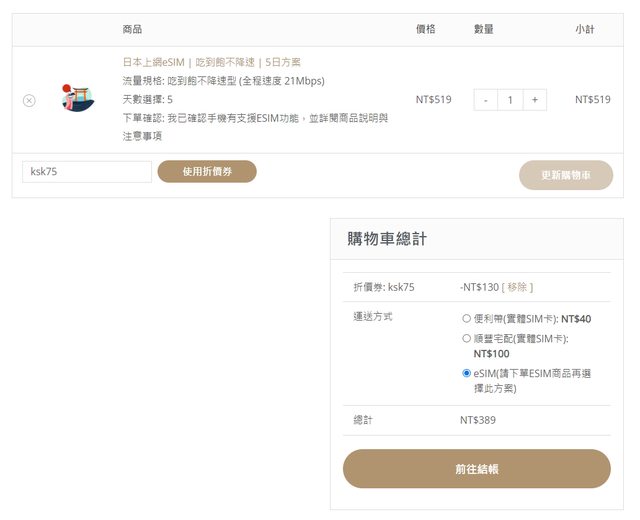Choose 順豐宅配 NT$100 delivery option
The width and height of the screenshot is (640, 520).
click(467, 338)
